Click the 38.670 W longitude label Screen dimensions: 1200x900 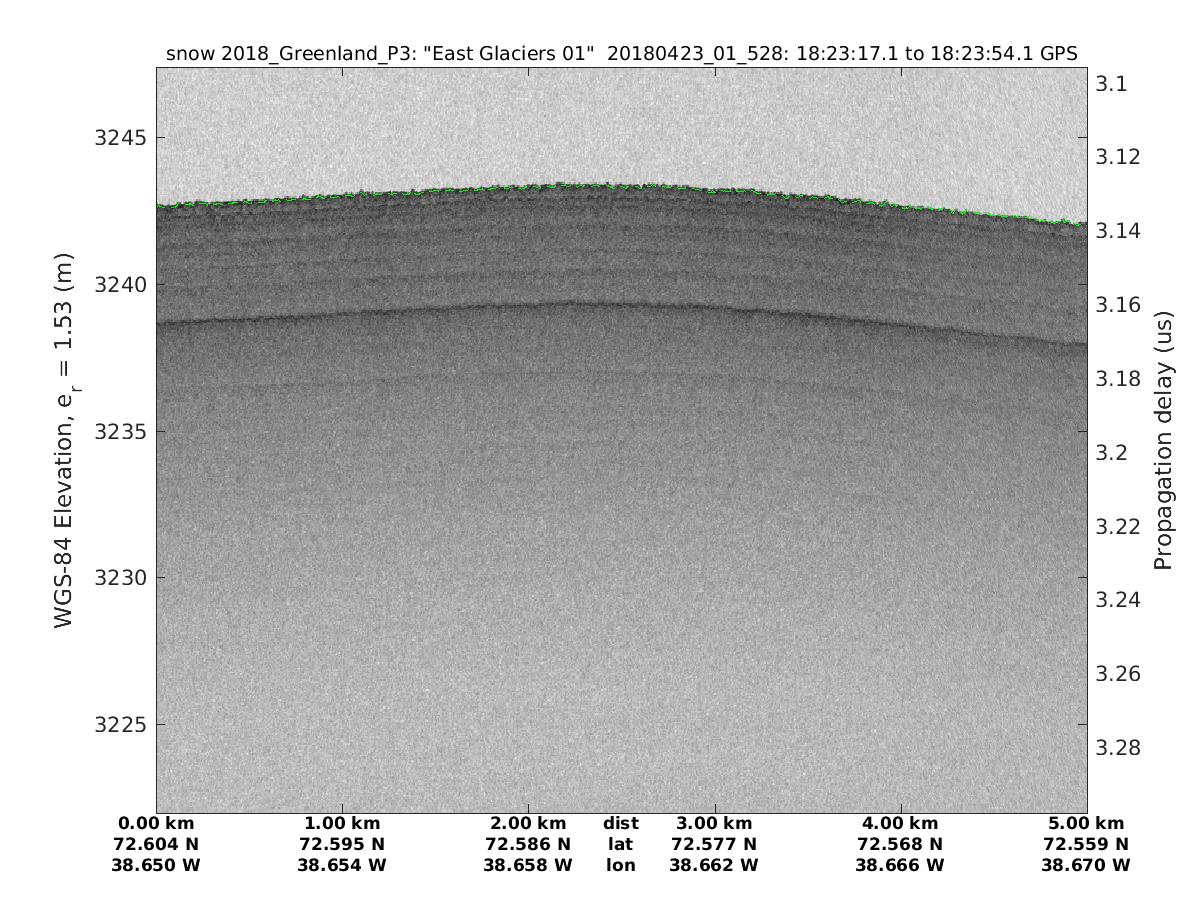[x=1086, y=864]
